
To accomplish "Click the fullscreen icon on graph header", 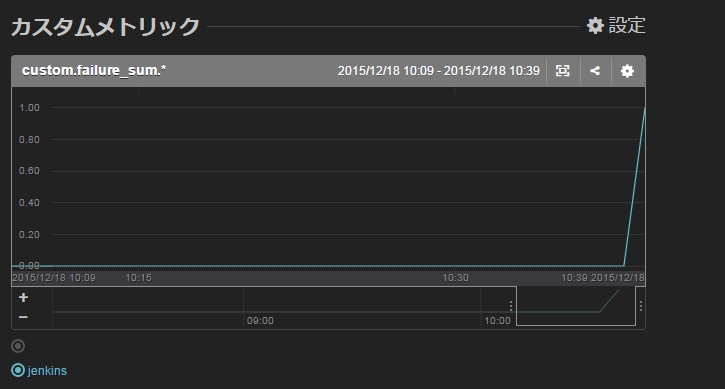I will [562, 71].
